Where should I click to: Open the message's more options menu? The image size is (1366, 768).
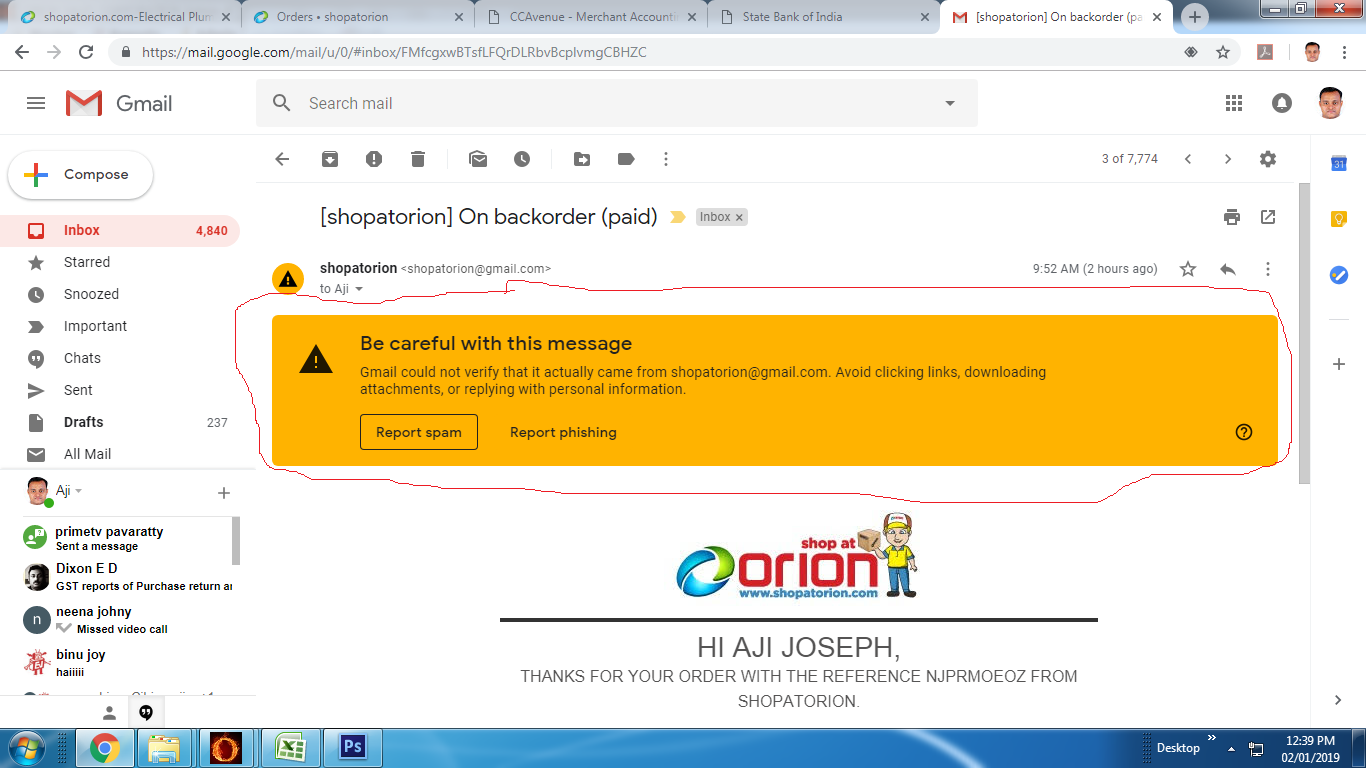(x=1268, y=269)
